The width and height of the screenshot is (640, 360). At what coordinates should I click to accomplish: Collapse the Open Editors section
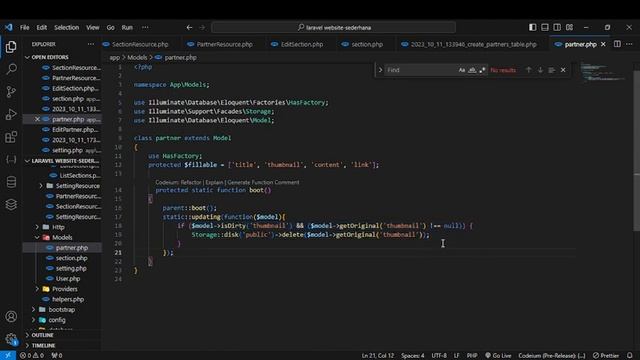[27, 57]
